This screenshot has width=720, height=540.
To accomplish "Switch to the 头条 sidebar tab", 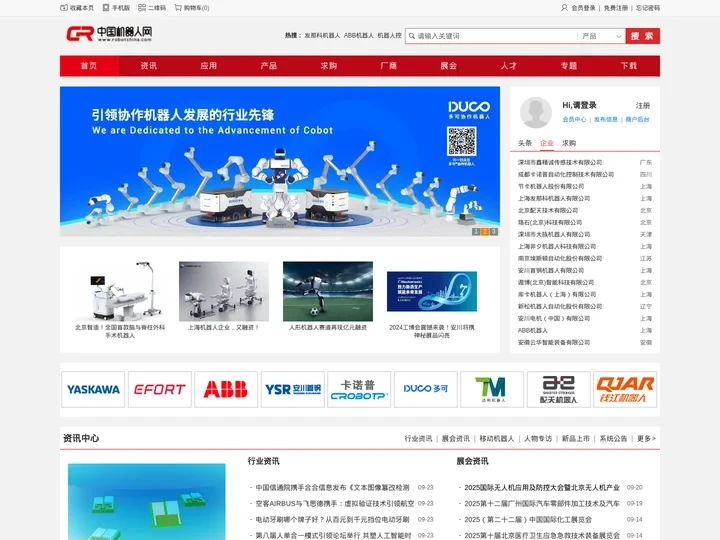I will click(525, 143).
